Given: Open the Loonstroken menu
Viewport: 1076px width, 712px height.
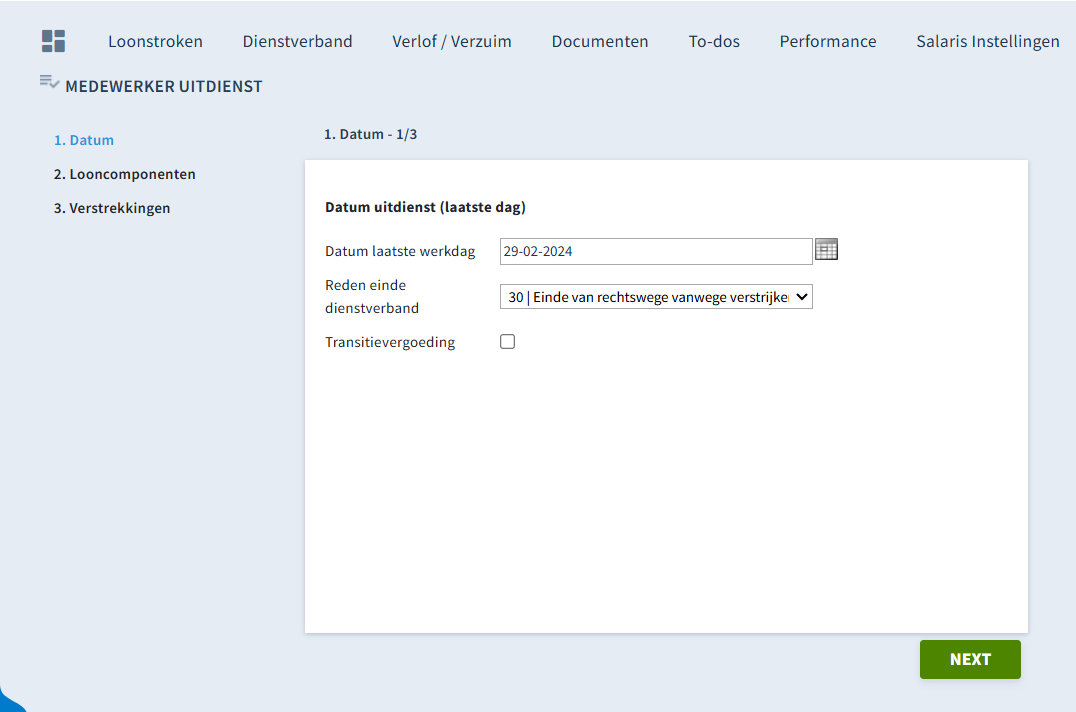Looking at the screenshot, I should (155, 41).
